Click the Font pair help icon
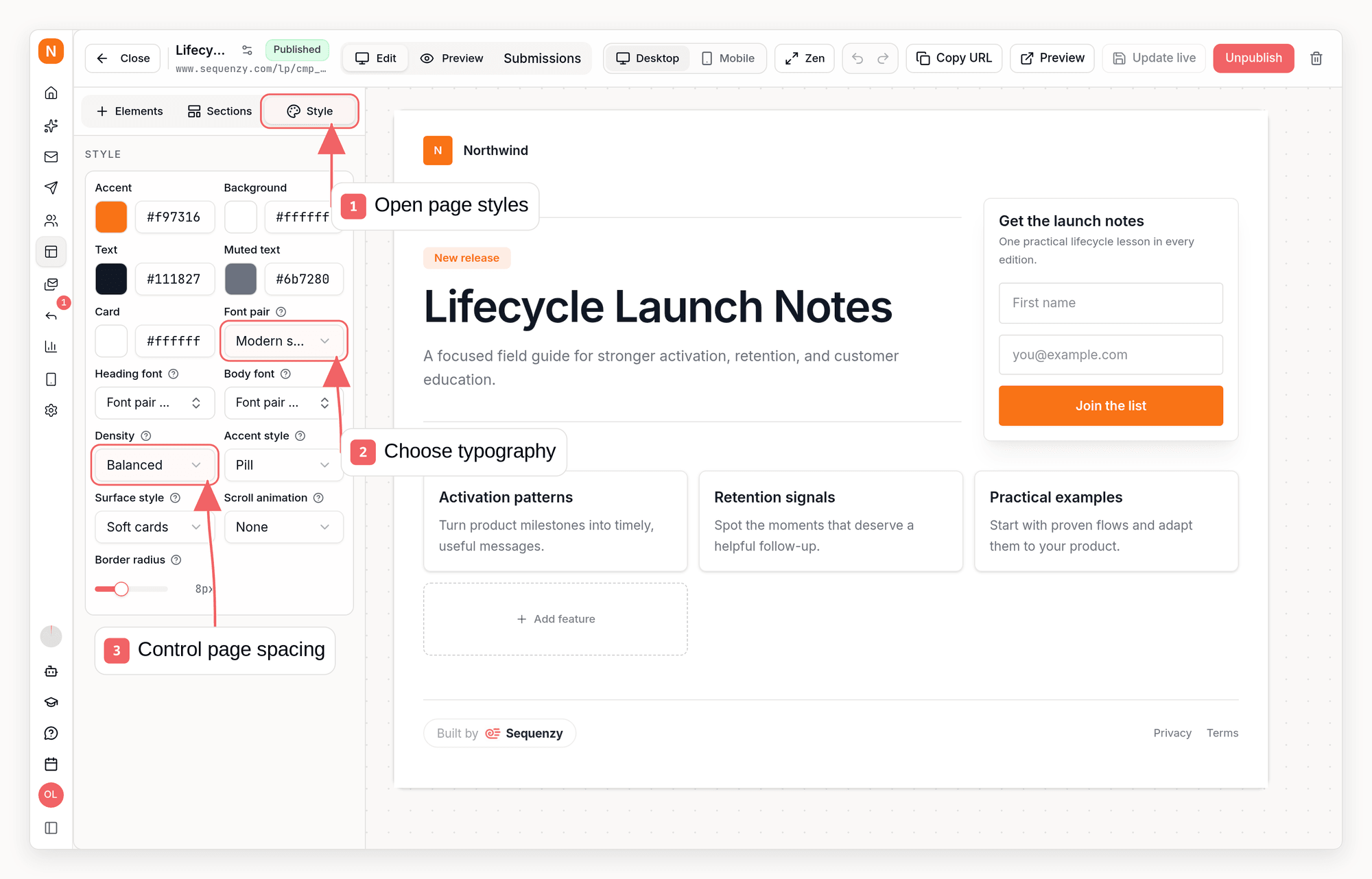The height and width of the screenshot is (879, 1372). click(x=281, y=311)
